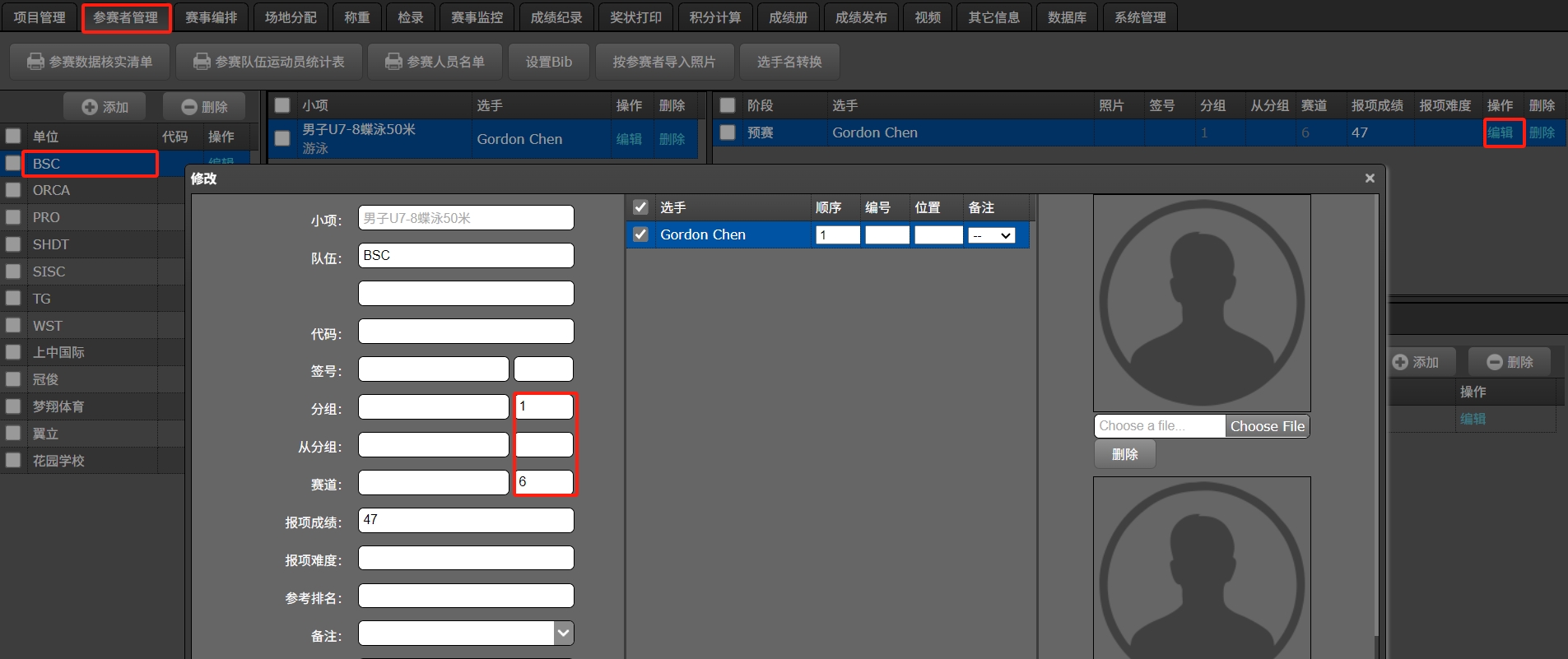This screenshot has width=1568, height=659.
Task: Click the Choose File button
Action: click(x=1267, y=426)
